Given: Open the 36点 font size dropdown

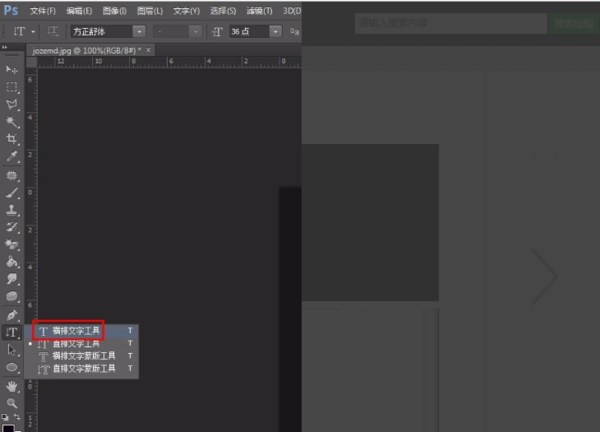Looking at the screenshot, I should [x=276, y=32].
